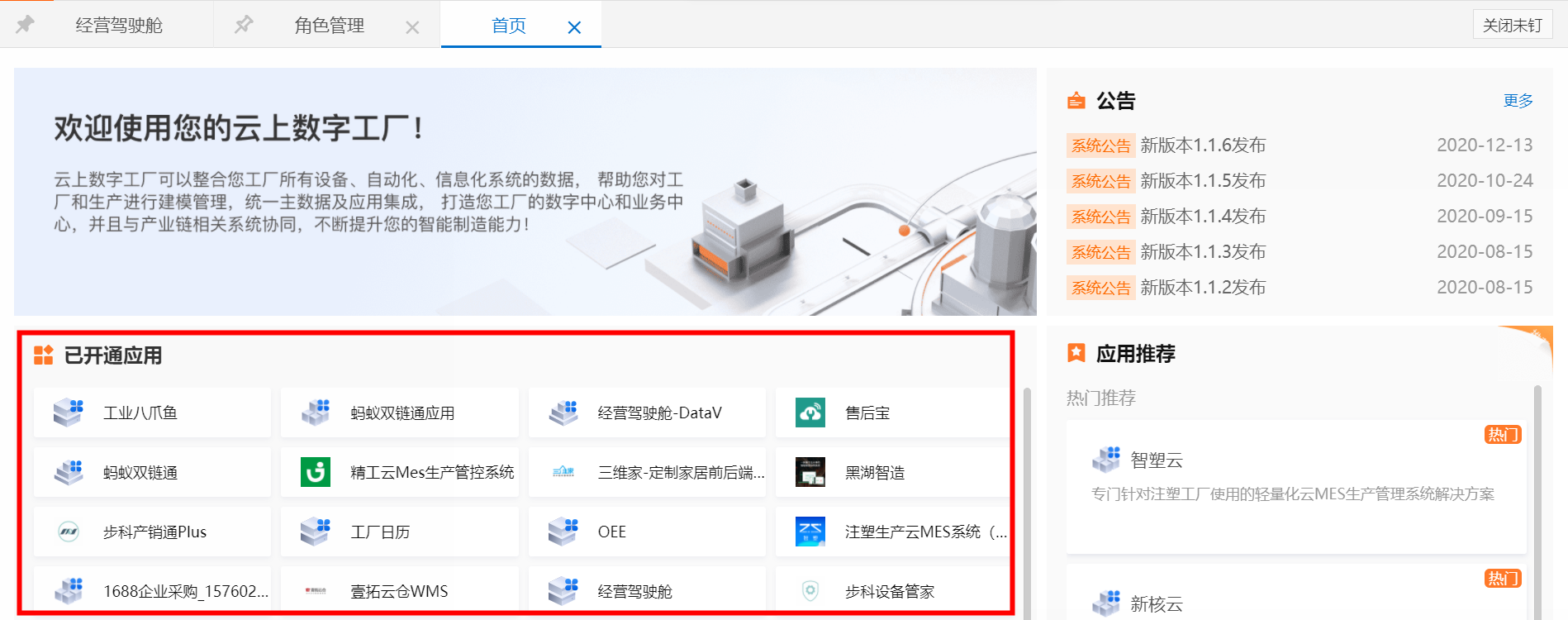Viewport: 1568px width, 620px height.
Task: Open announcement 新版本1.1.6发布
Action: (1203, 145)
